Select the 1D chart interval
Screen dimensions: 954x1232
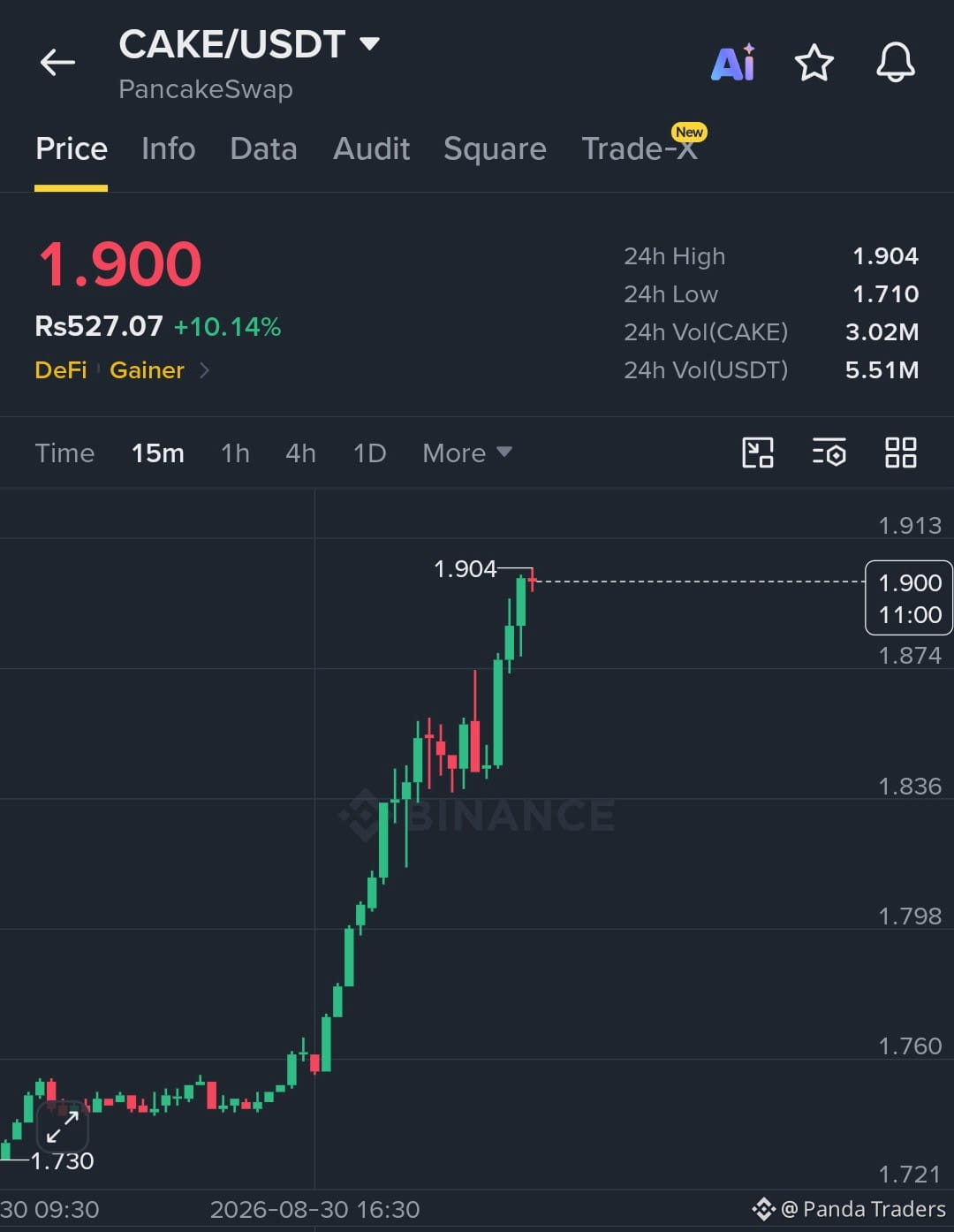pyautogui.click(x=369, y=453)
